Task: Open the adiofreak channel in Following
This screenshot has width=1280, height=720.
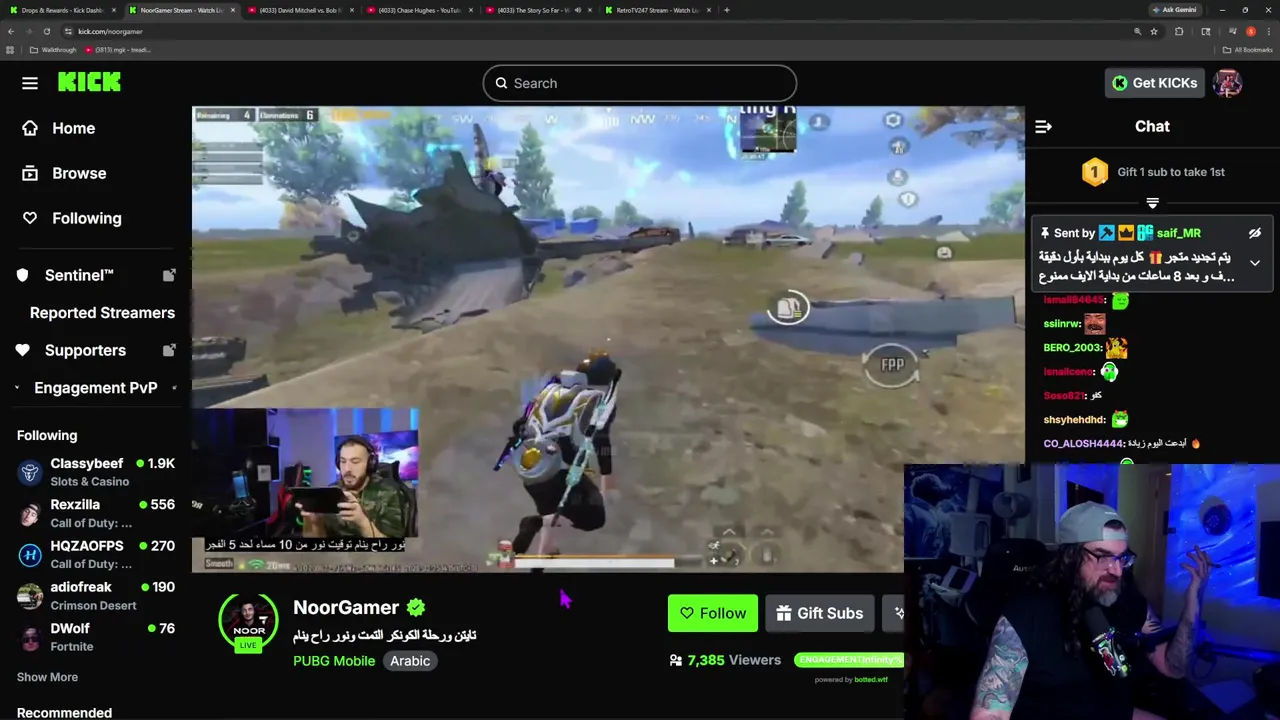Action: click(x=96, y=595)
